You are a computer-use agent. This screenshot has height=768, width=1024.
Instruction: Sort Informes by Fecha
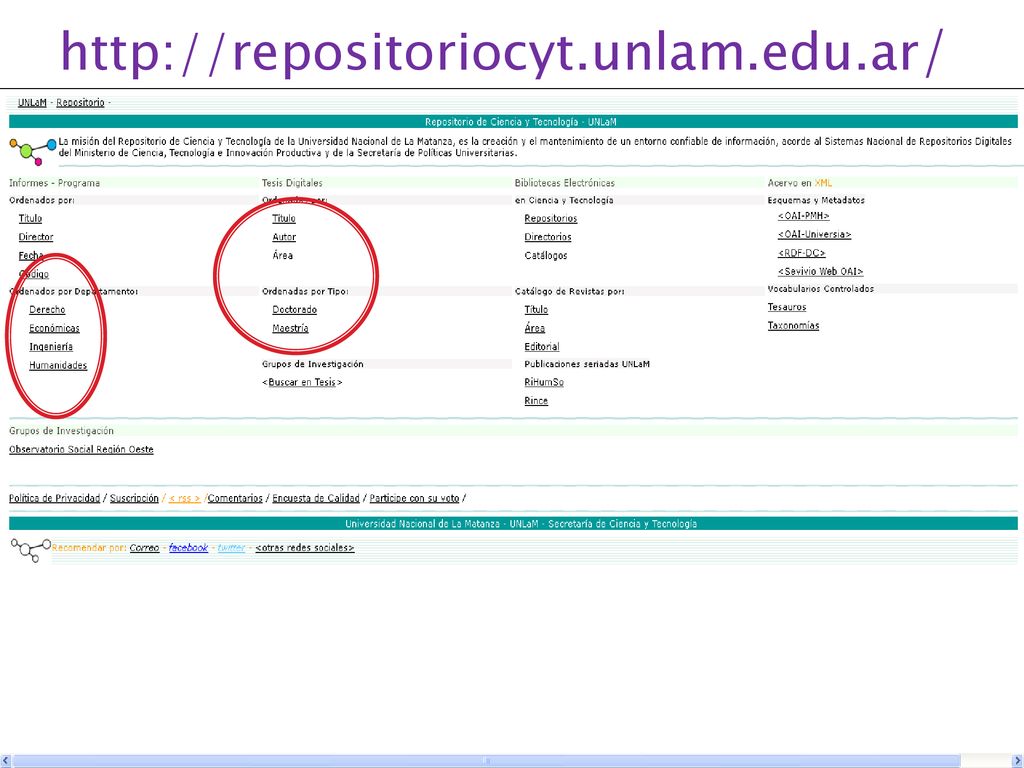click(31, 255)
